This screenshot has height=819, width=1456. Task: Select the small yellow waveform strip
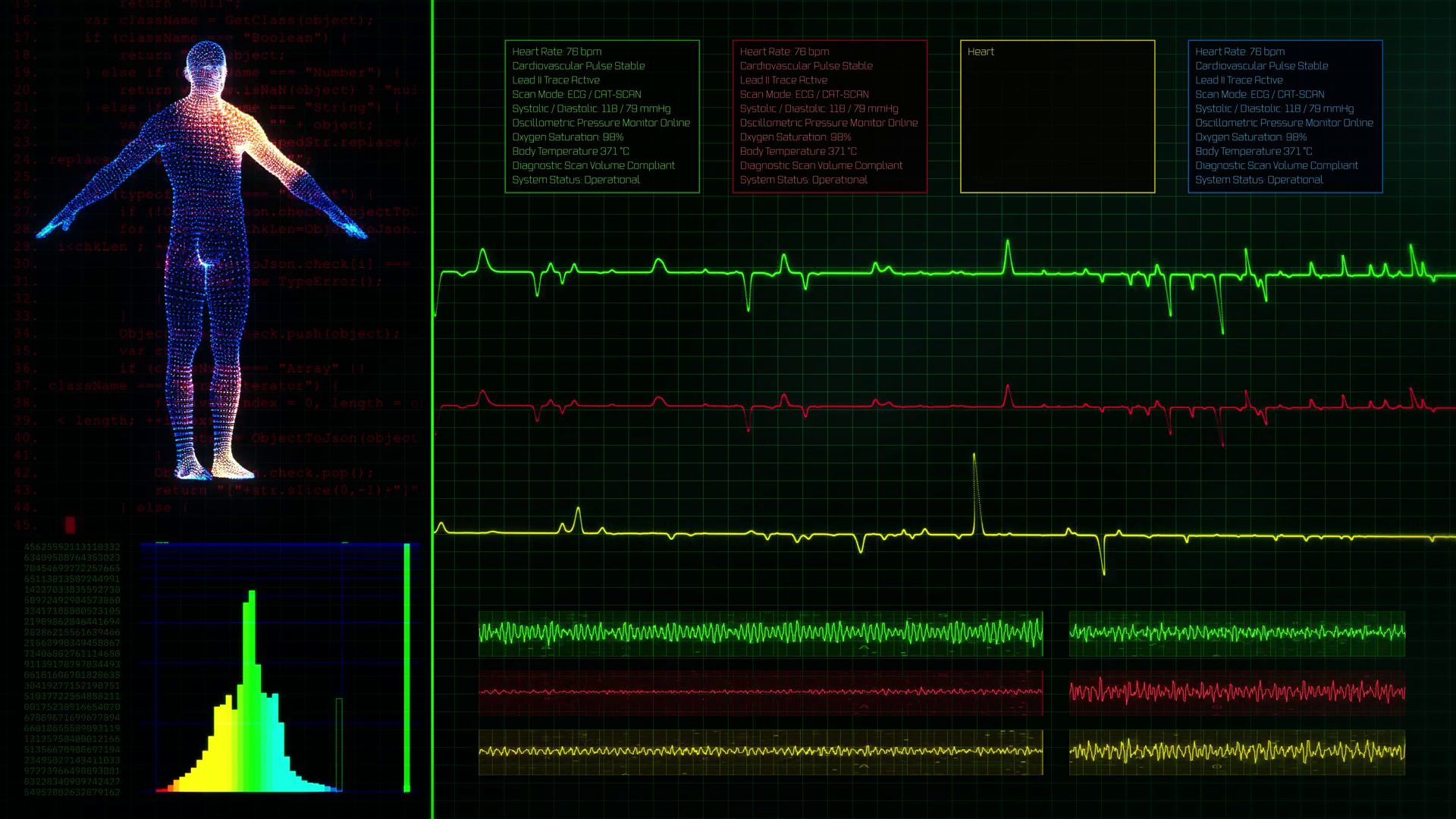pos(1236,752)
